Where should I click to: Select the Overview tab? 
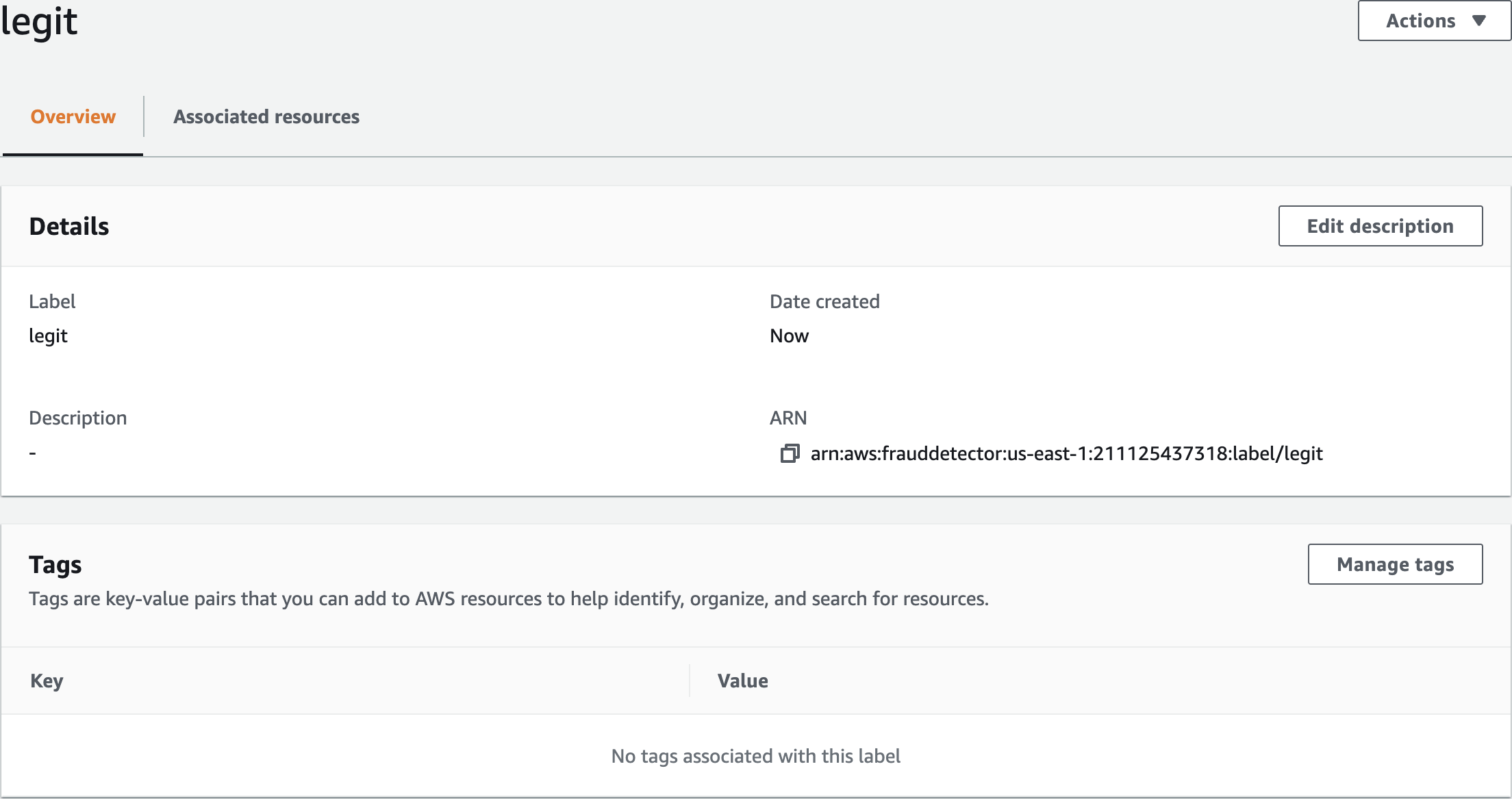(73, 116)
